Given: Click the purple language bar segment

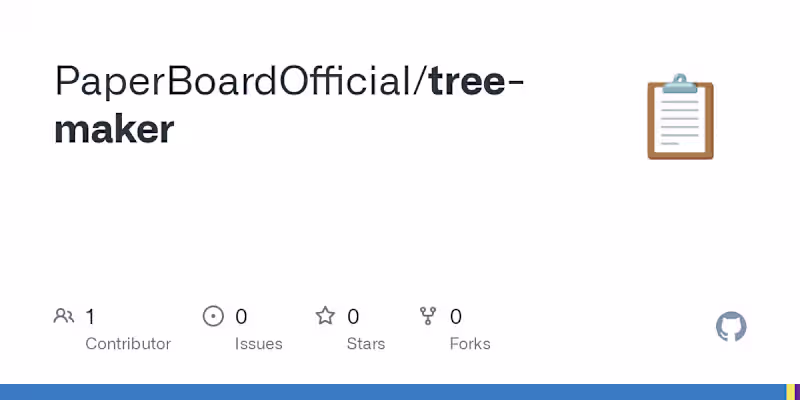Looking at the screenshot, I should (x=795, y=392).
